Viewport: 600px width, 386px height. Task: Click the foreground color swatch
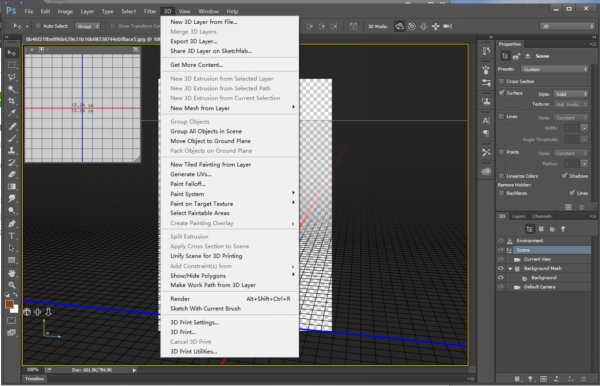tap(9, 305)
